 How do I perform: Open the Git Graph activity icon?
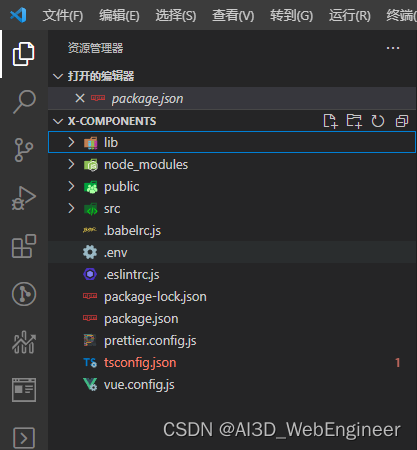pyautogui.click(x=24, y=294)
